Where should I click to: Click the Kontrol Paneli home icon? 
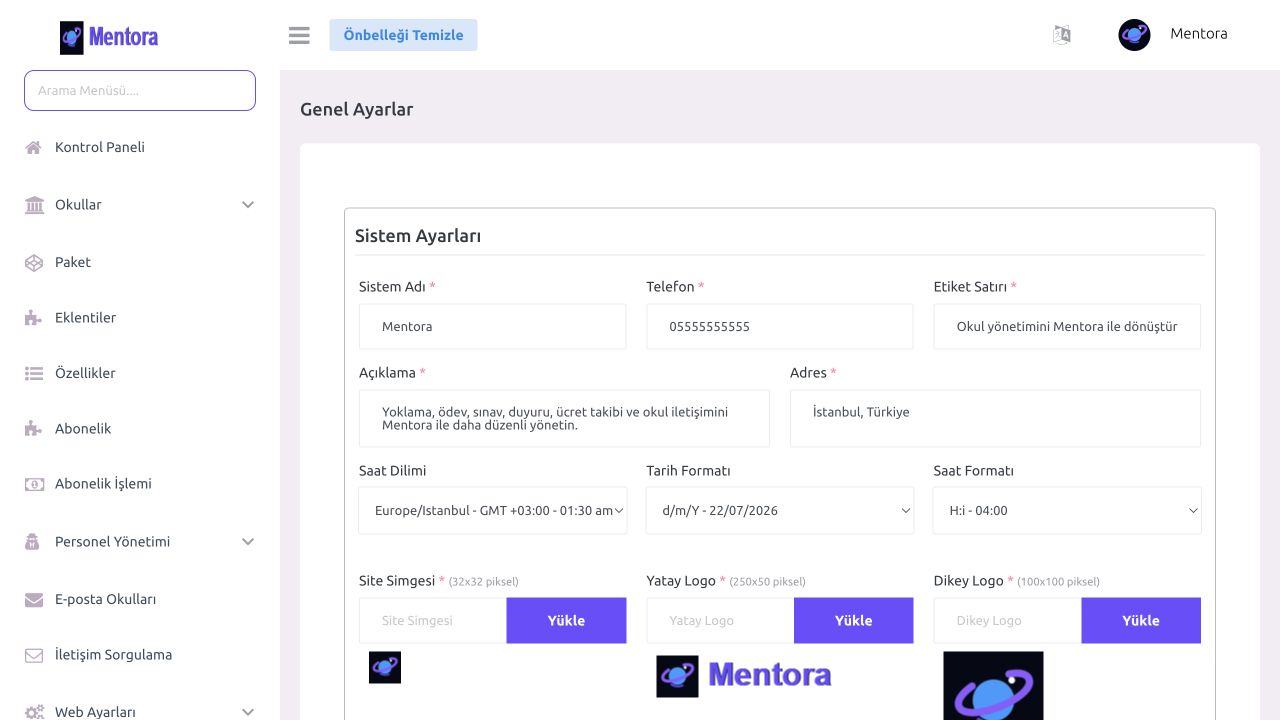(x=34, y=147)
